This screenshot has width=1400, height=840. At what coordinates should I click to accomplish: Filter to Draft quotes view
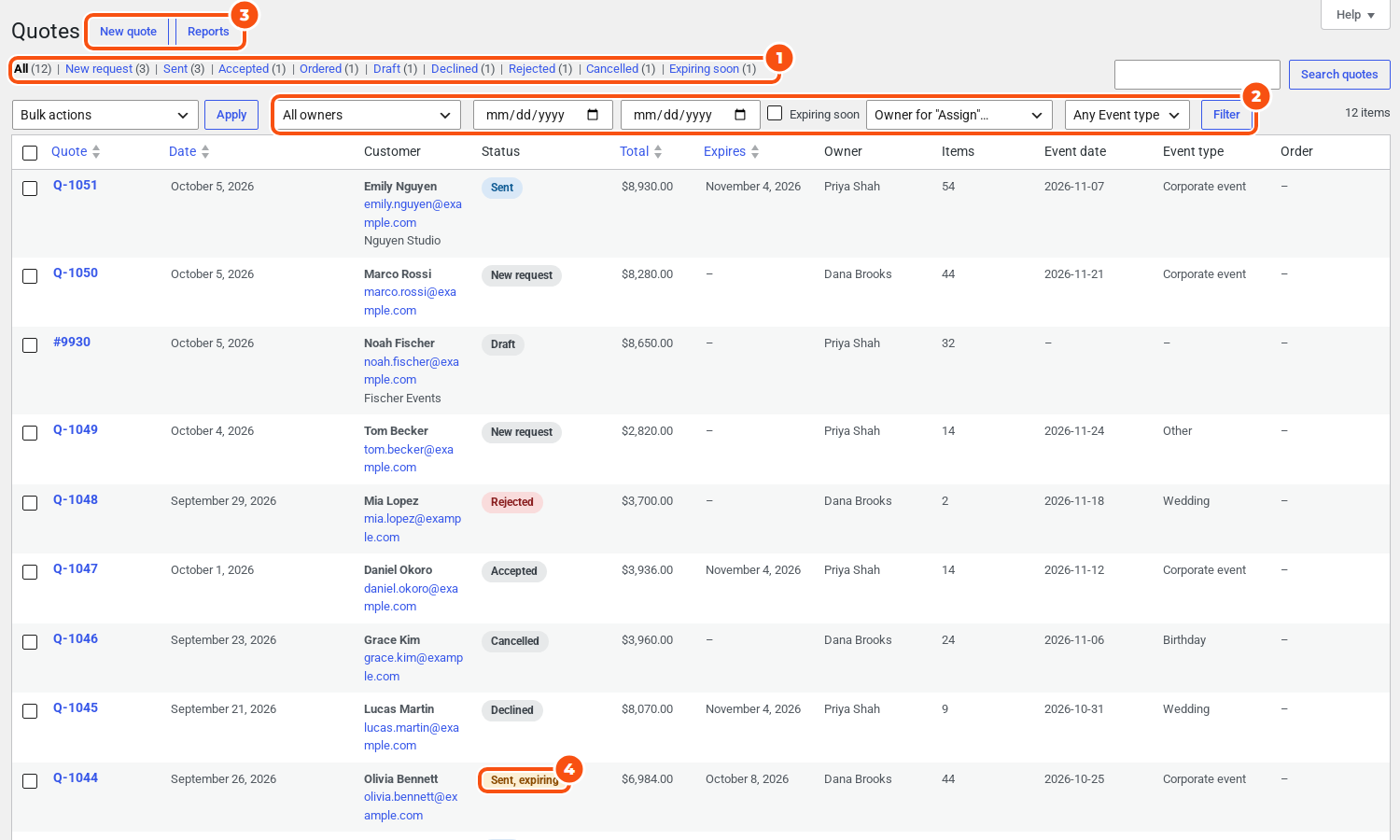point(386,69)
